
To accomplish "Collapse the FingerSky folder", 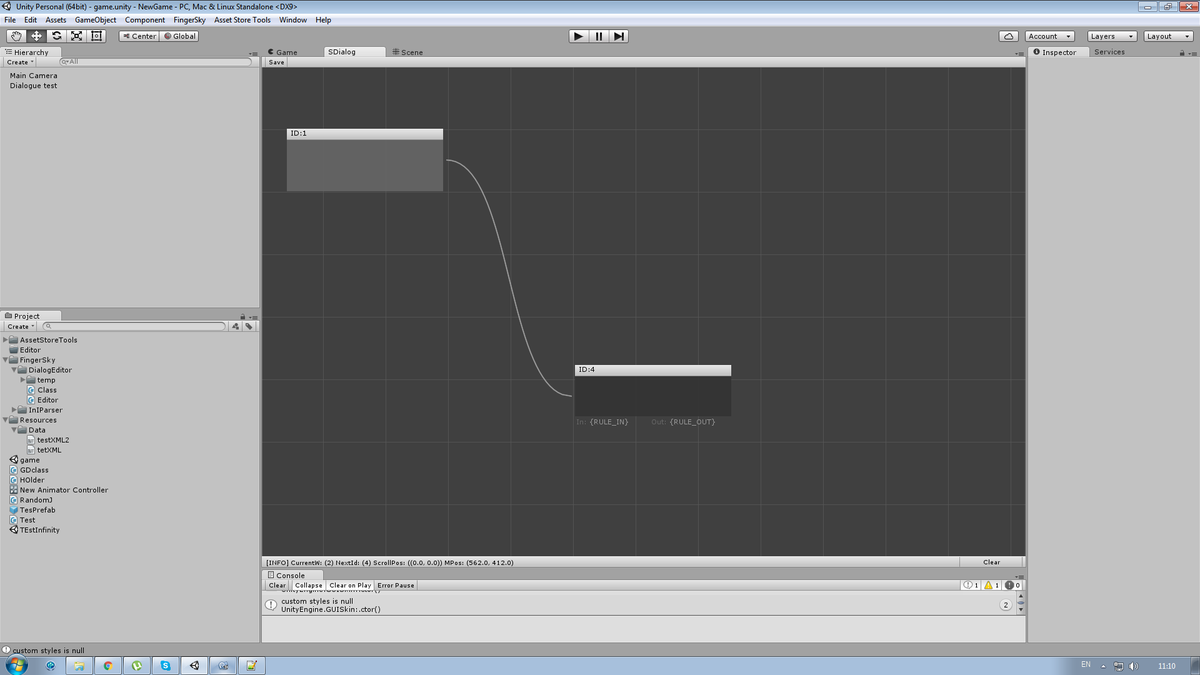I will click(5, 360).
